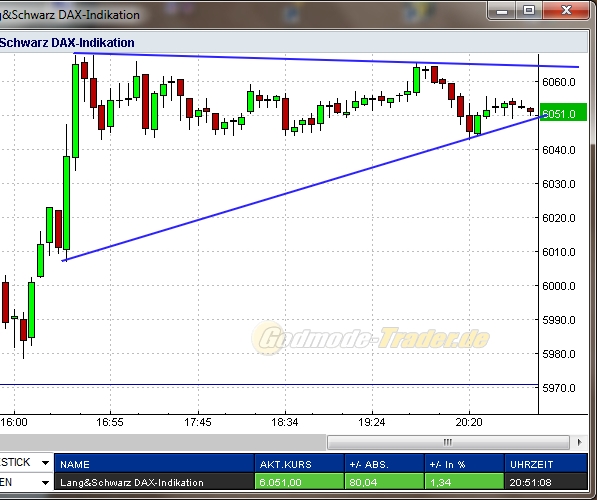Screen dimensions: 597x500
Task: Click the window title bar text
Action: (x=70, y=14)
